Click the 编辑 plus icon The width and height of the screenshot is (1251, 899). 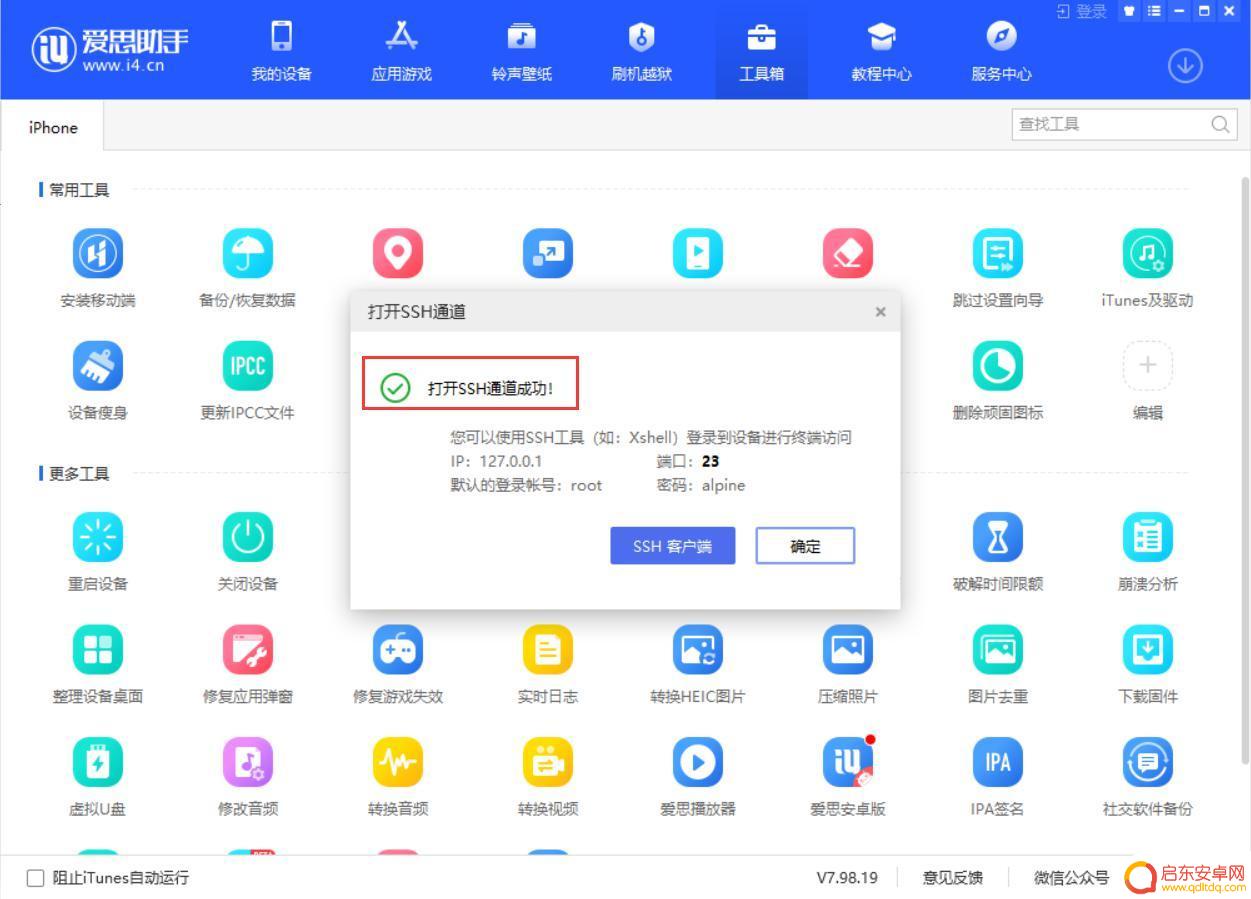pos(1148,366)
